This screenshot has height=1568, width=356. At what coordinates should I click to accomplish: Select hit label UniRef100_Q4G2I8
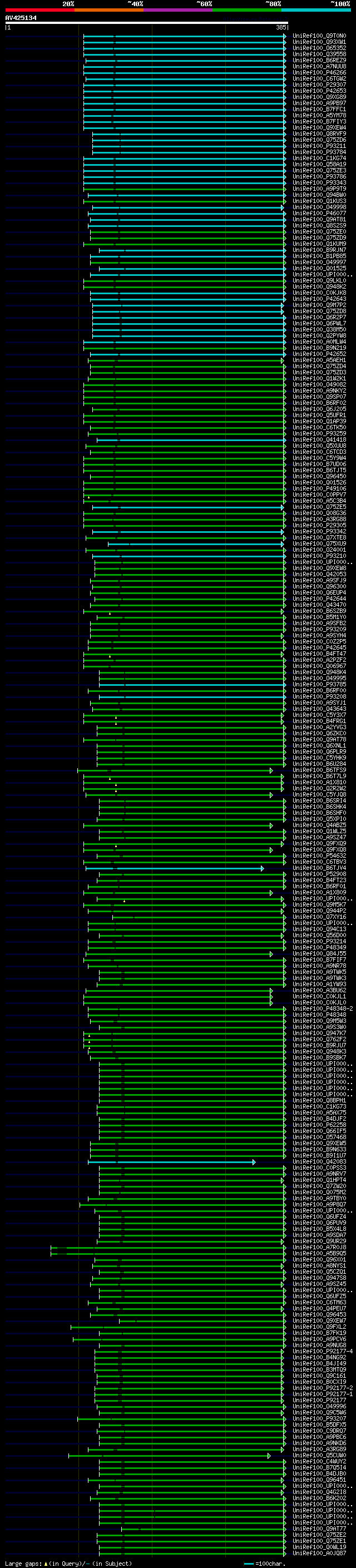click(x=319, y=1492)
